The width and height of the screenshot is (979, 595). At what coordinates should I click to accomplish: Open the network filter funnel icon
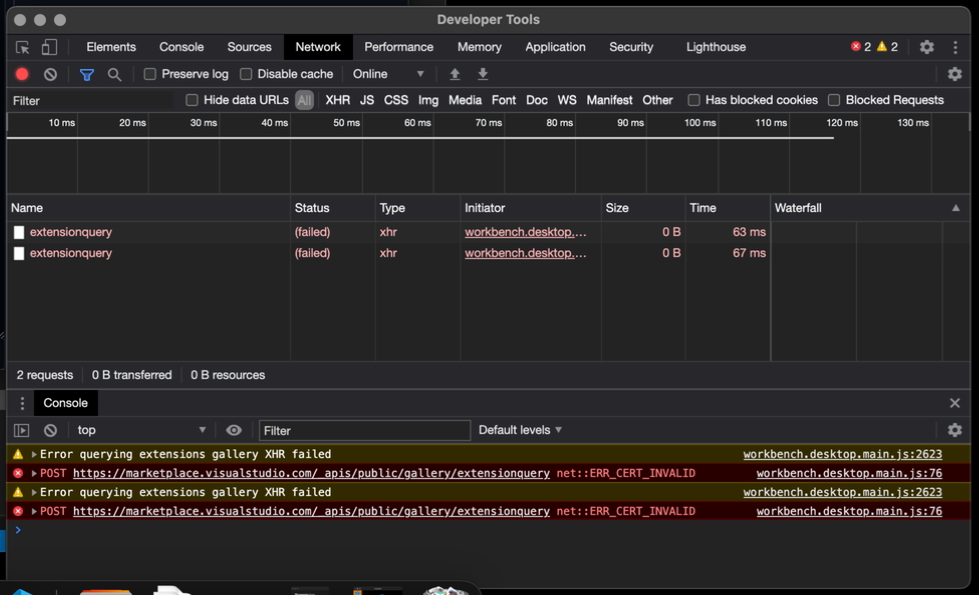(x=86, y=74)
